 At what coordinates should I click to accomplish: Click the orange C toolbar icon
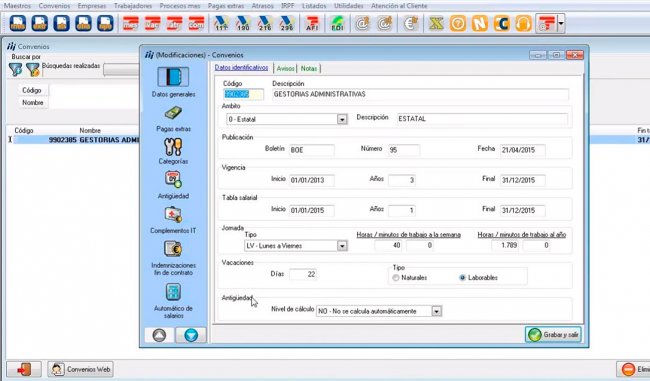point(502,24)
